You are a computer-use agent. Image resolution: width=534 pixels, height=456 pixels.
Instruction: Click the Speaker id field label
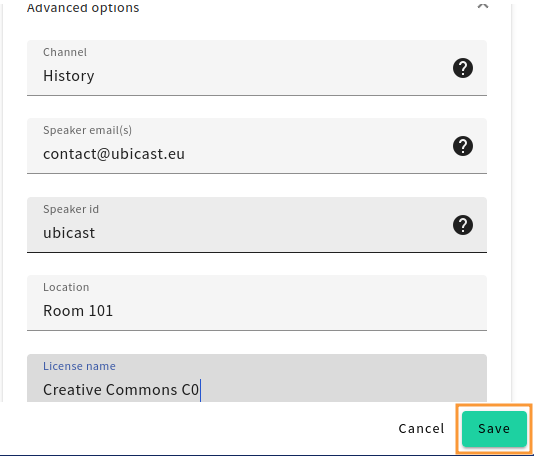coord(71,209)
